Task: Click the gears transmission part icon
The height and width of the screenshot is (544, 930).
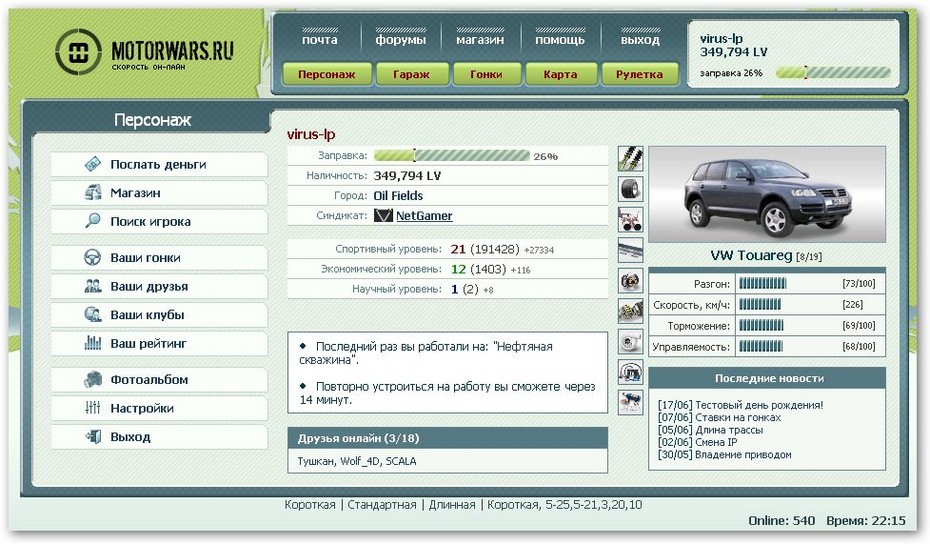Action: click(x=630, y=311)
